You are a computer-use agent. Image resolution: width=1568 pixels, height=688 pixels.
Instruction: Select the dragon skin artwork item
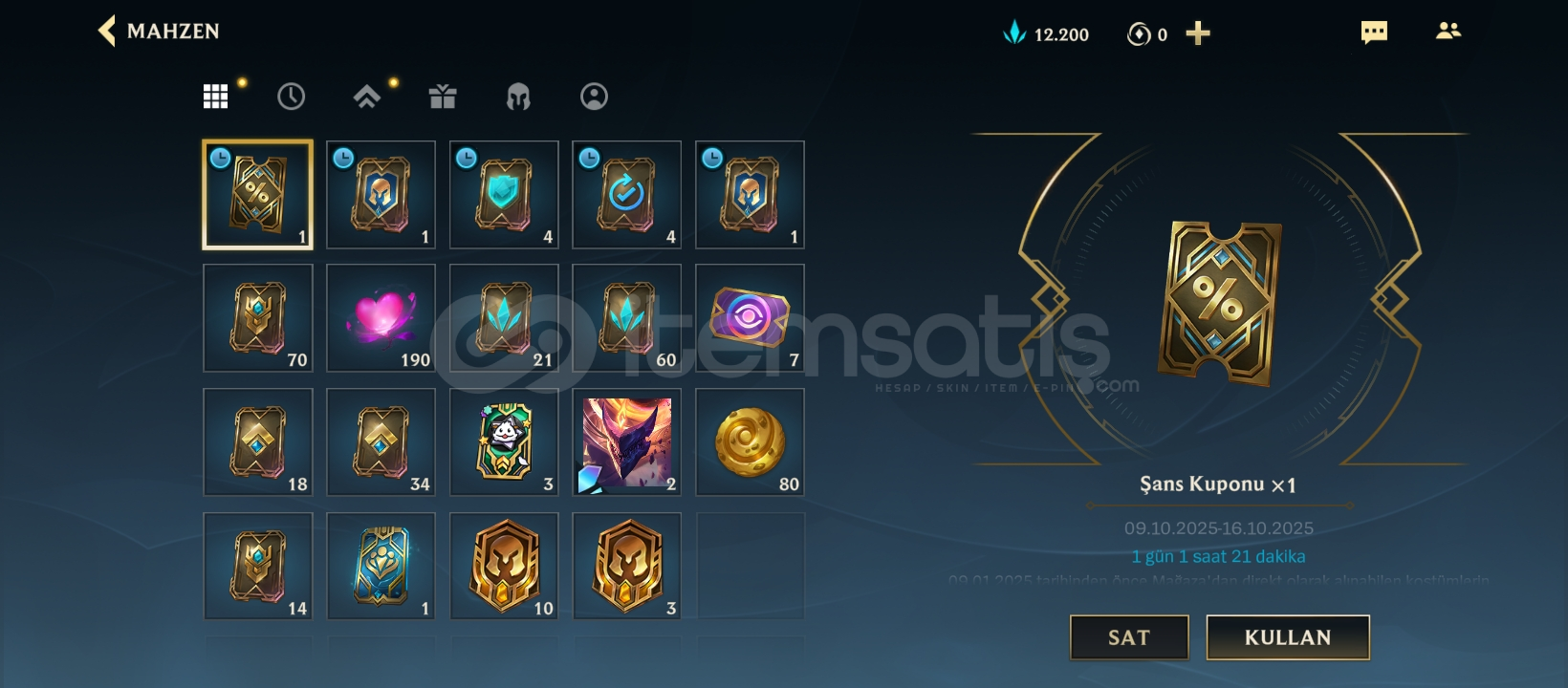626,442
